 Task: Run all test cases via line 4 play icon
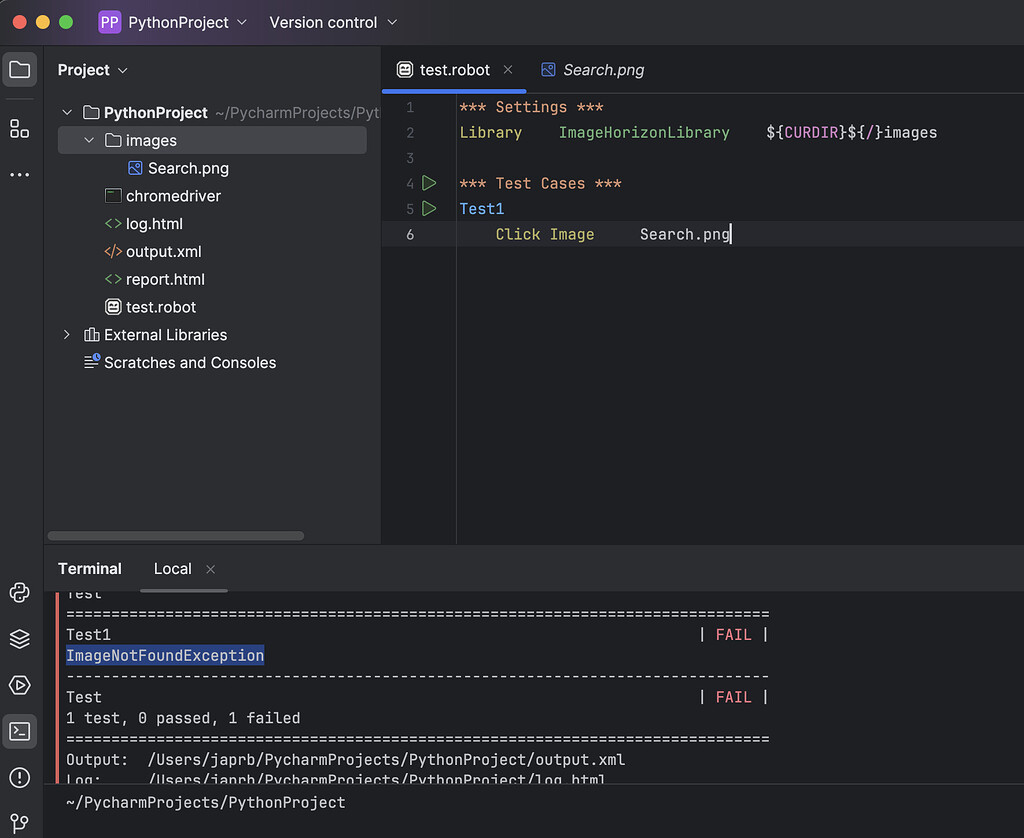click(x=430, y=183)
